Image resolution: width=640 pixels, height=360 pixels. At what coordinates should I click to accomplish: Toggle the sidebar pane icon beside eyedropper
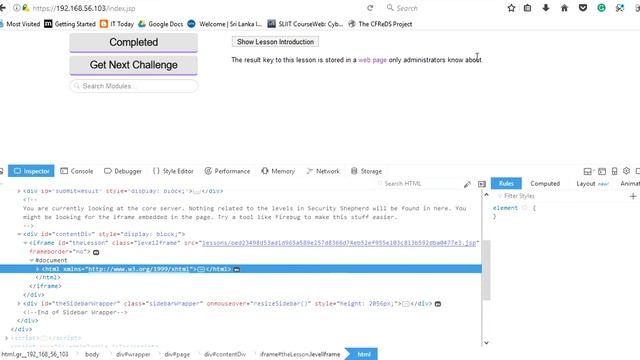pos(482,184)
